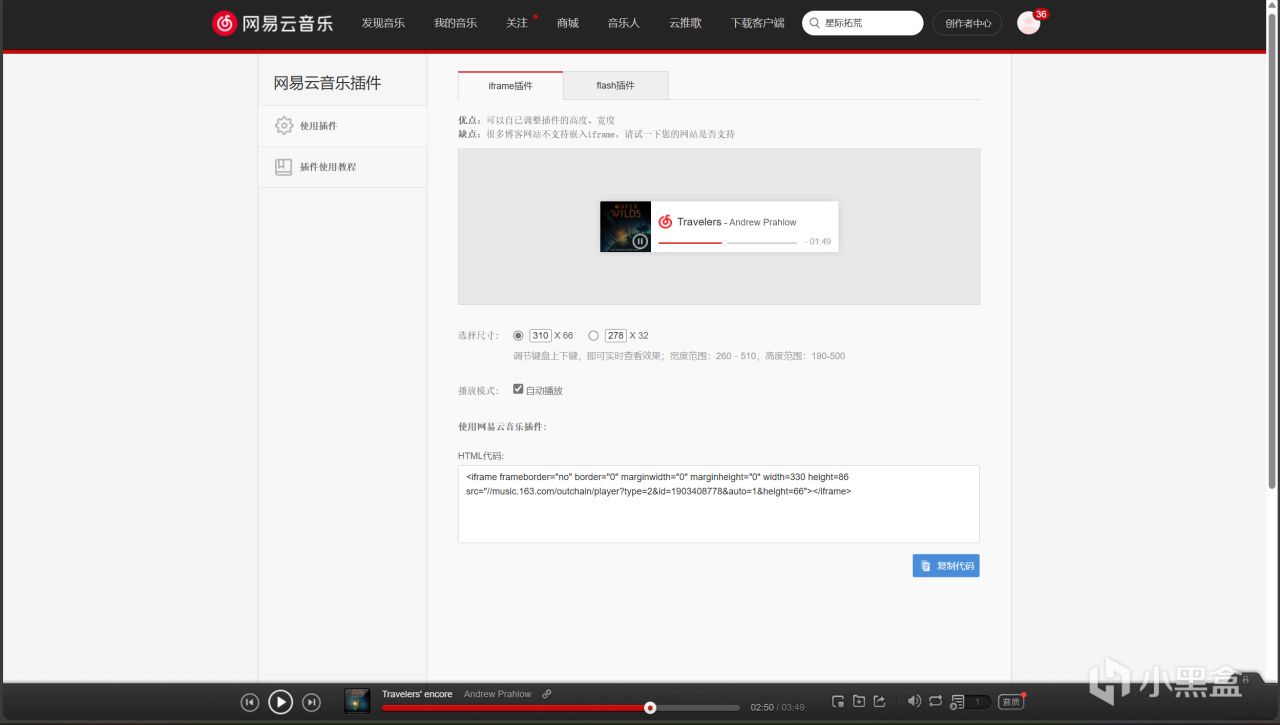Viewport: 1280px width, 725px height.
Task: Pause the Travelers preview widget
Action: [x=640, y=241]
